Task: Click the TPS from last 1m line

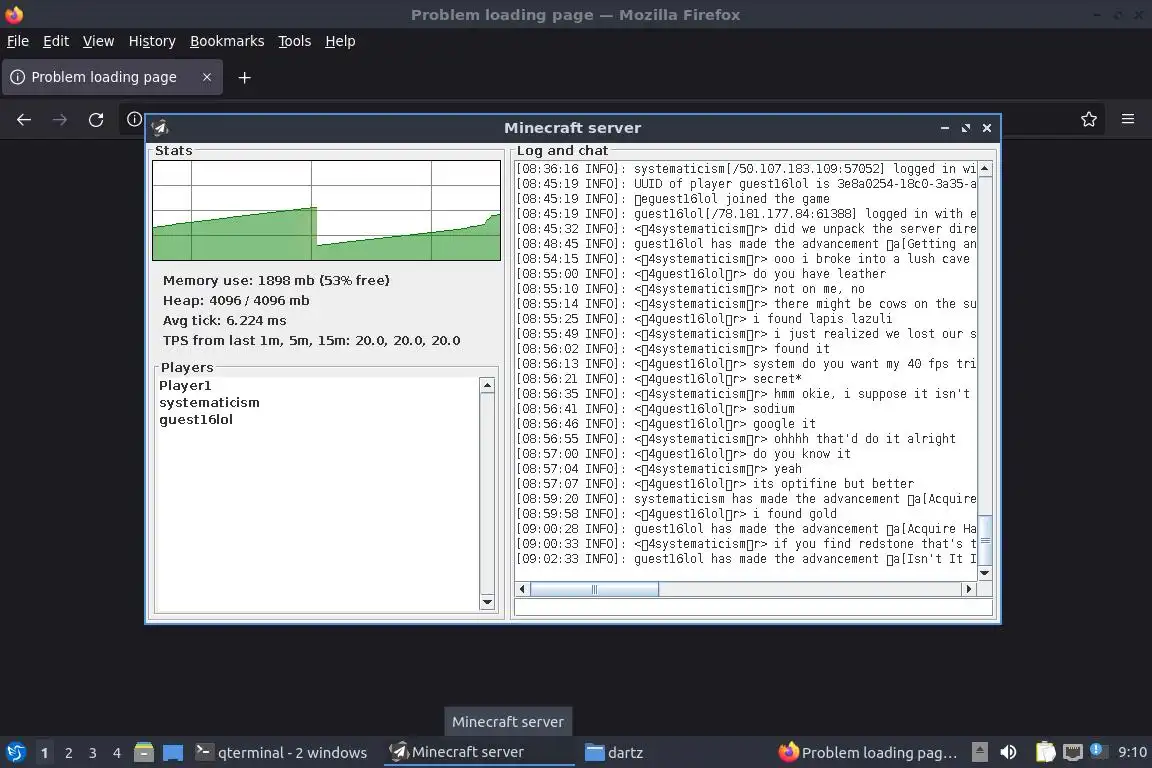Action: pyautogui.click(x=312, y=340)
